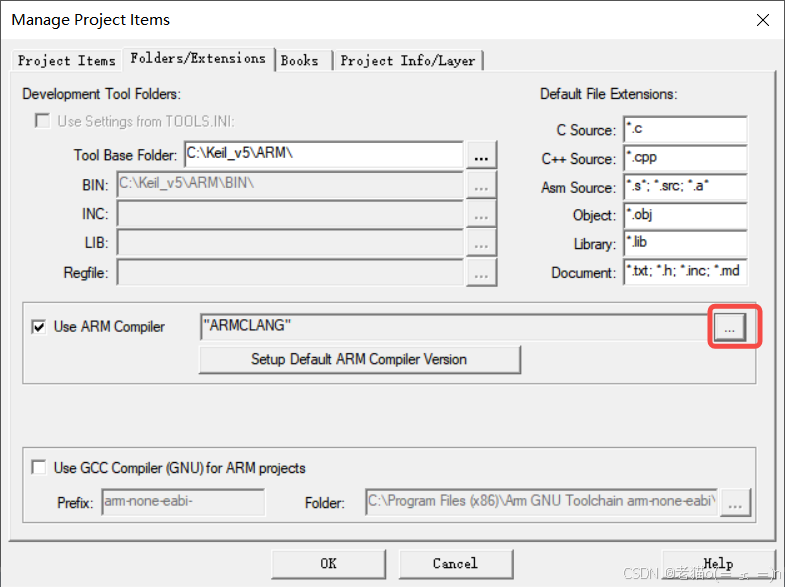Open ARM compiler version browse button
Viewport: 785px width, 587px height.
[729, 327]
